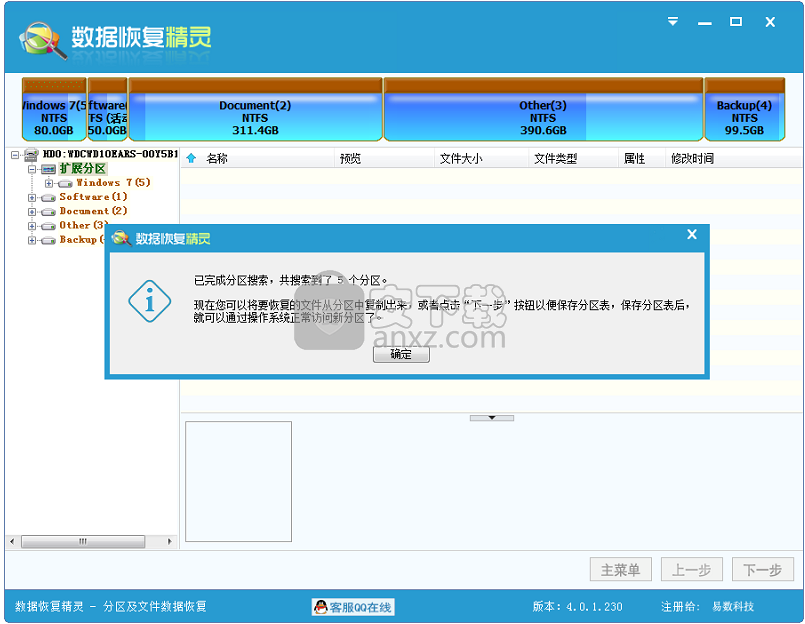Click the 主菜单 button
Screen dimensions: 805x624
click(x=621, y=570)
